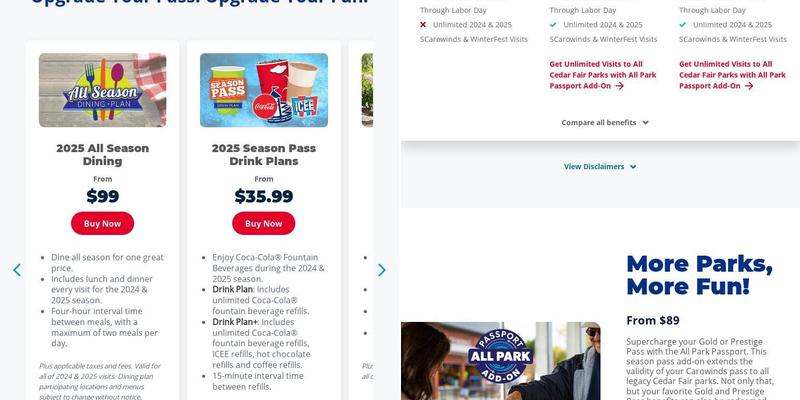Click the partially visible third card image
800x400 pixels.
coord(367,90)
